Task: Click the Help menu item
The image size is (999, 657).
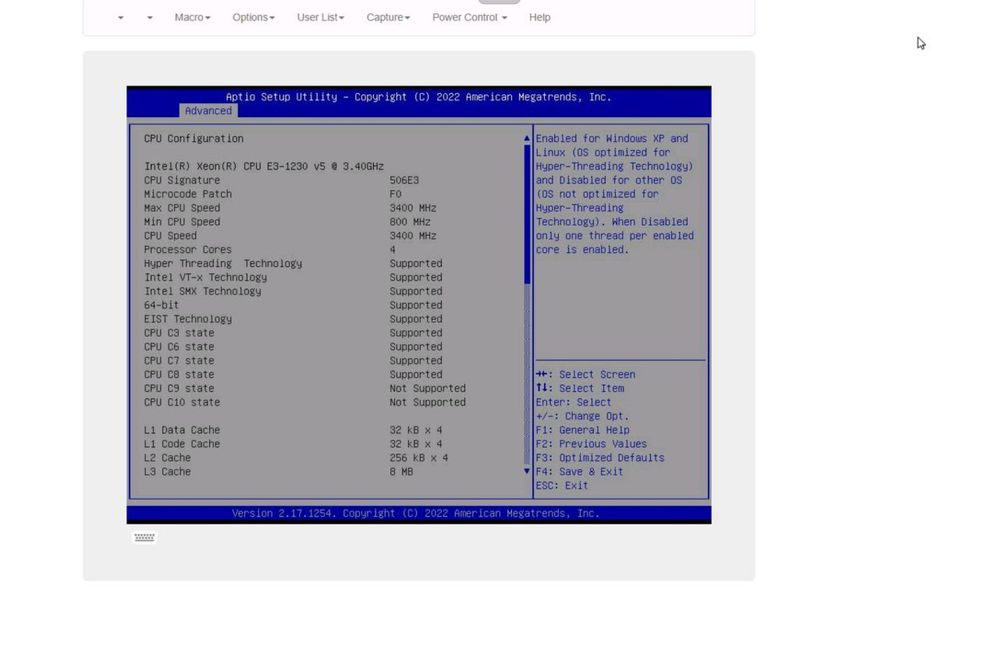Action: 540,17
